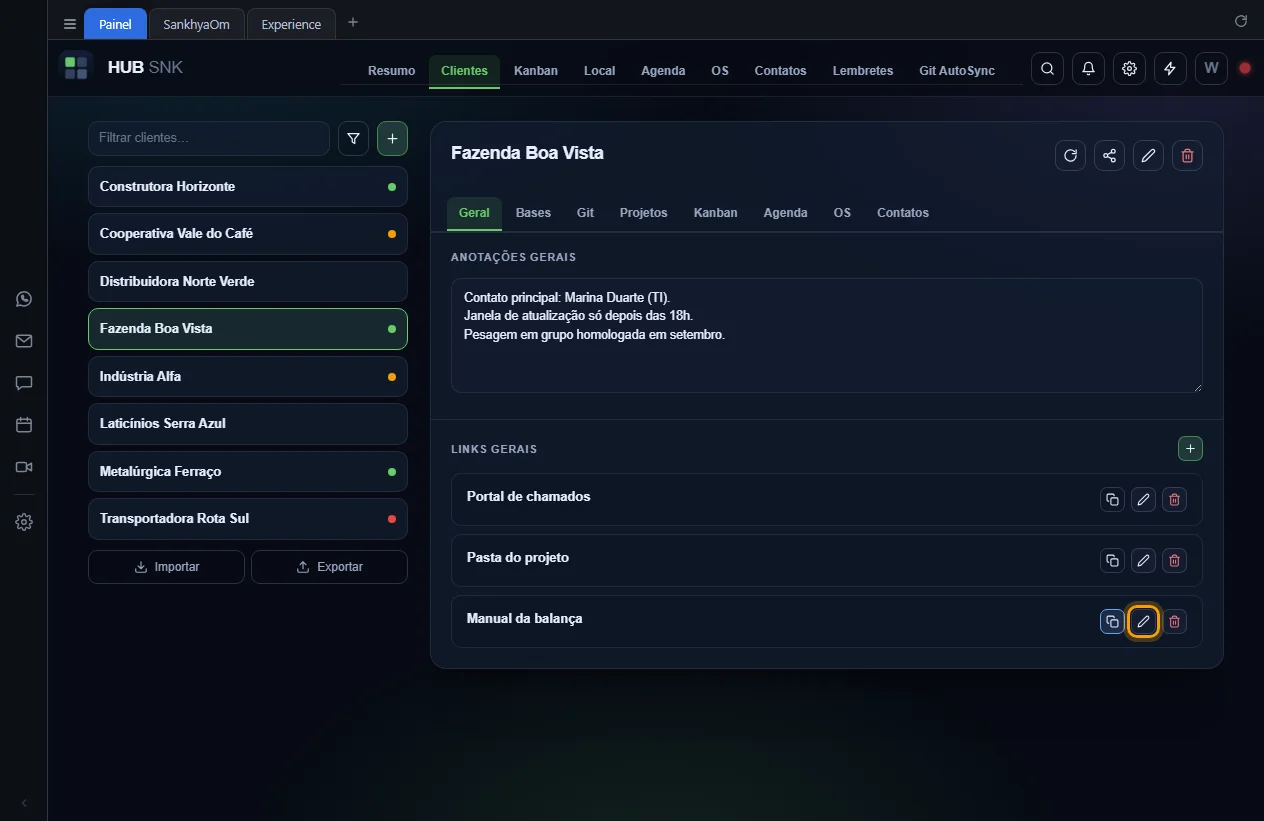Select the Contatos client tab

point(903,213)
